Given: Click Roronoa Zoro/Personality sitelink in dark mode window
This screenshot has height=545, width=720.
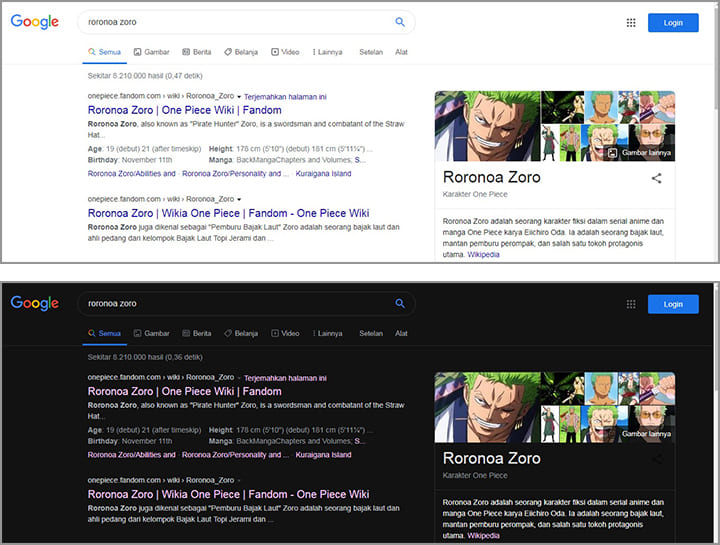Looking at the screenshot, I should tap(235, 455).
